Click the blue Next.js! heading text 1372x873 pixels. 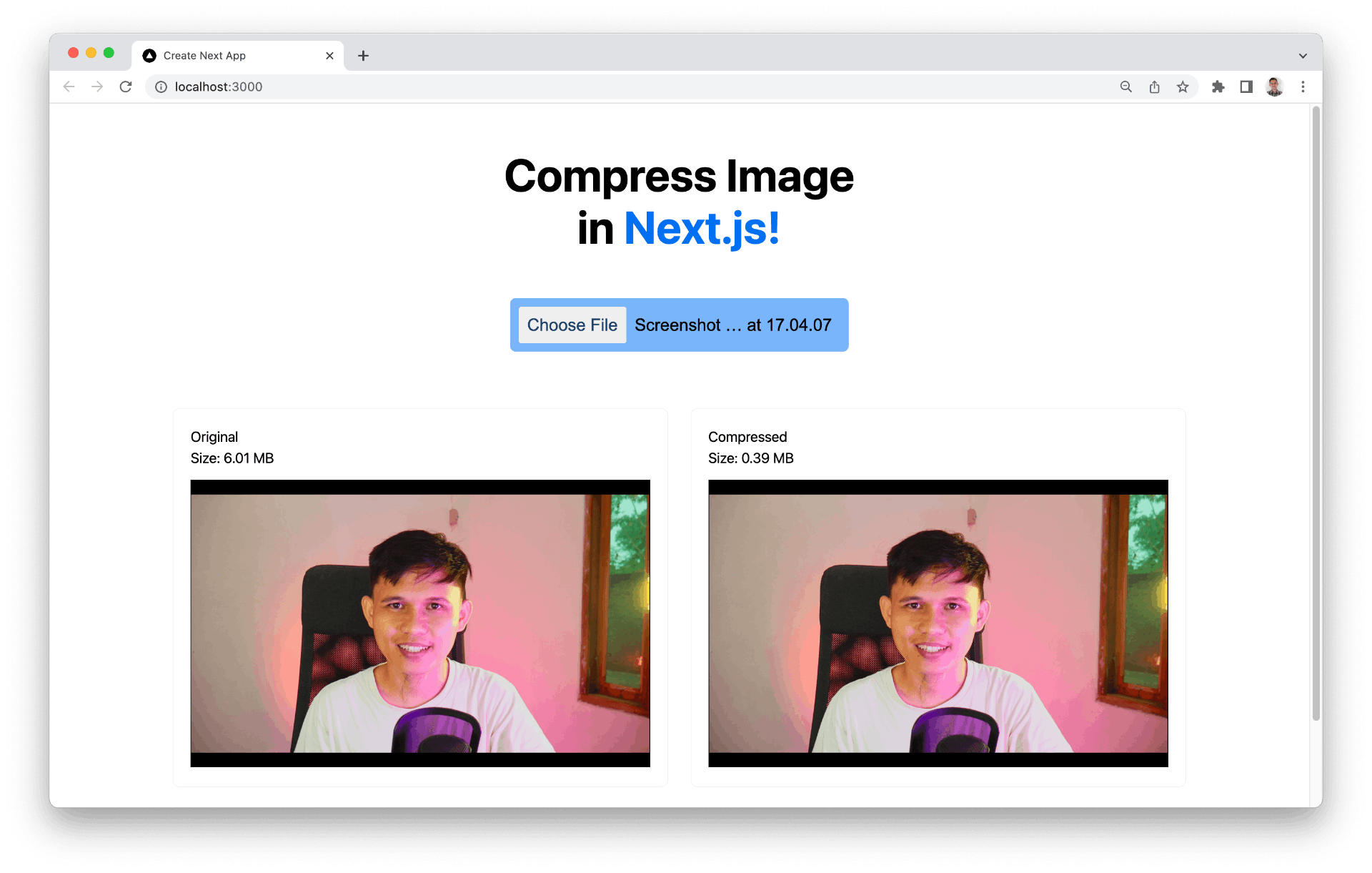pyautogui.click(x=701, y=228)
